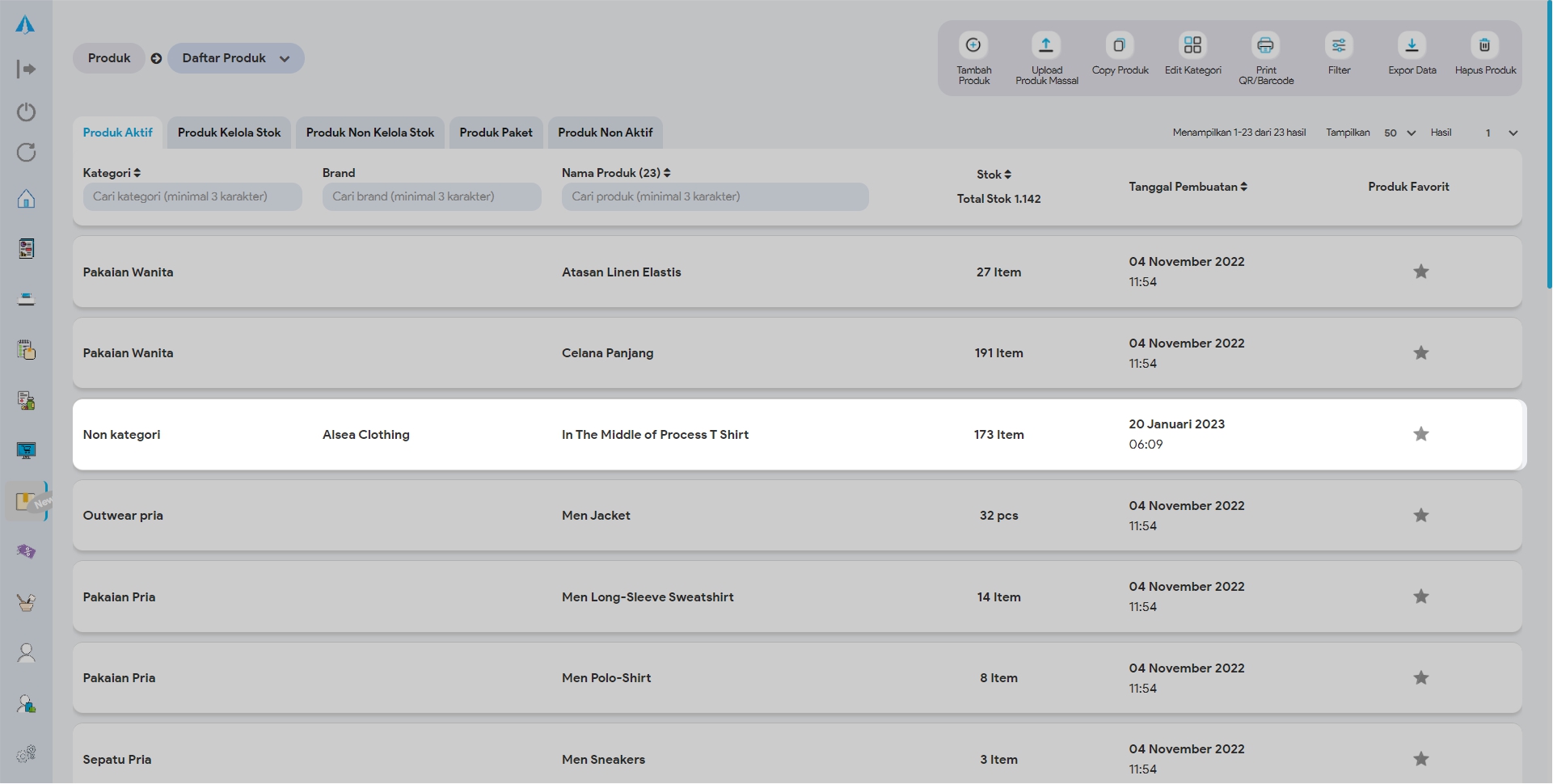Open the Produk Non Aktif tab
The height and width of the screenshot is (784, 1553).
point(605,133)
